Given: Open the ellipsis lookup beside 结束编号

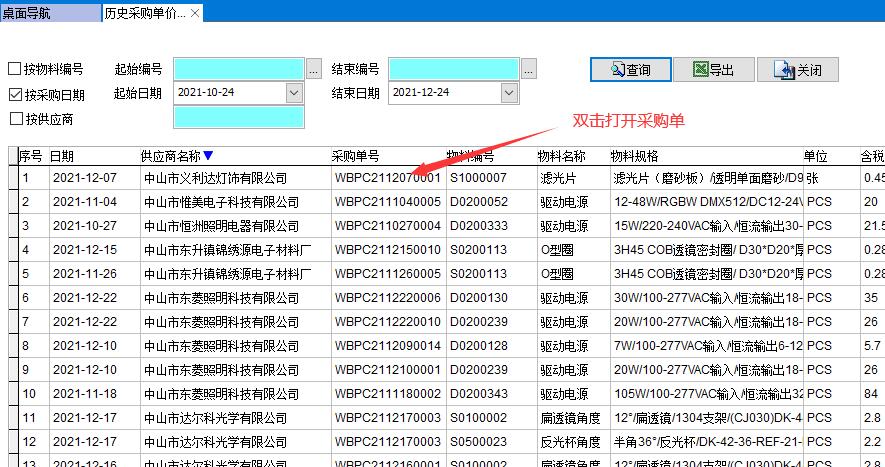Looking at the screenshot, I should coord(528,69).
